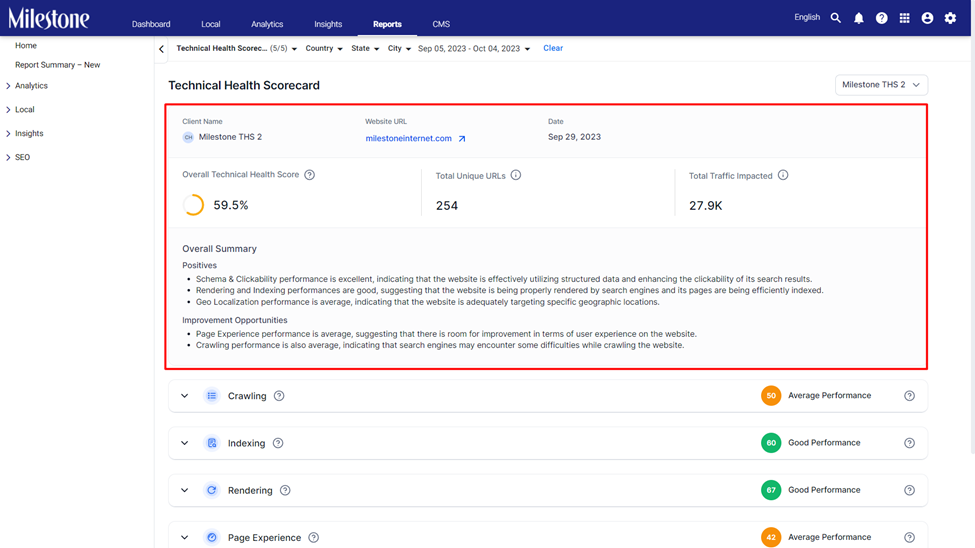Click help icon at right of Page Experience row
Viewport: 975px width, 548px height.
click(x=909, y=537)
